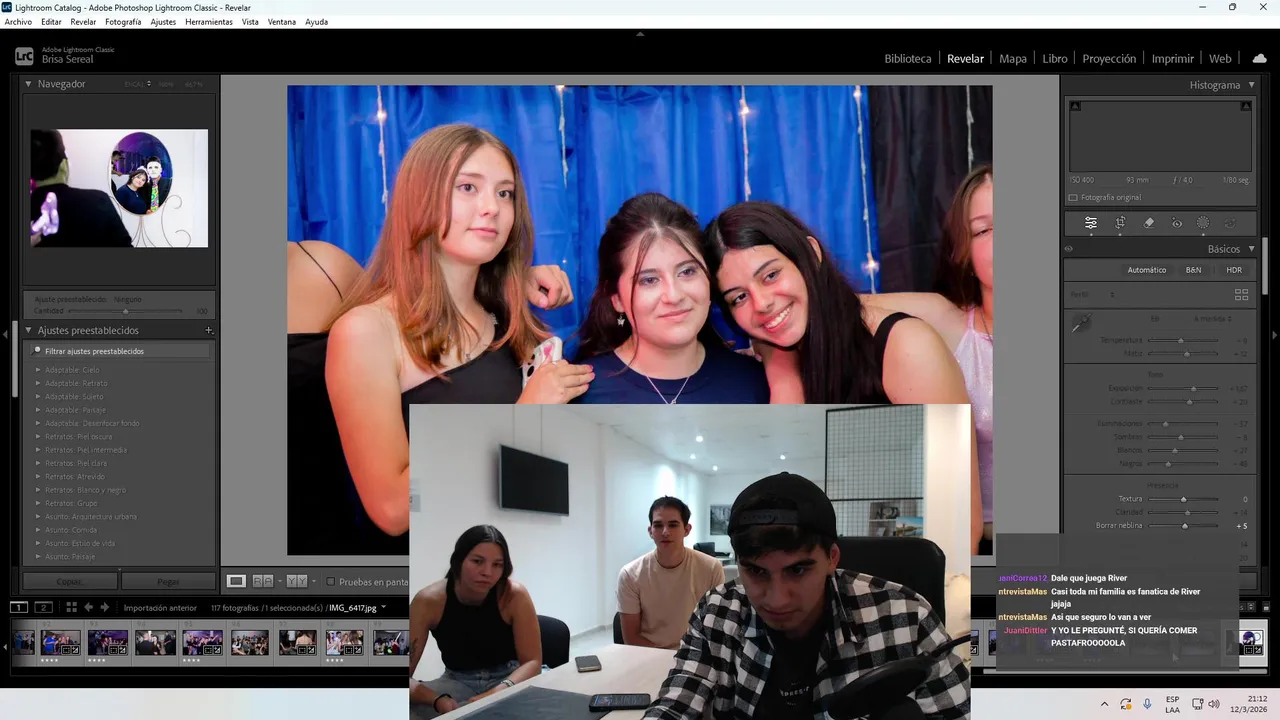Open the Fotografía menu
This screenshot has height=720, width=1280.
[123, 21]
